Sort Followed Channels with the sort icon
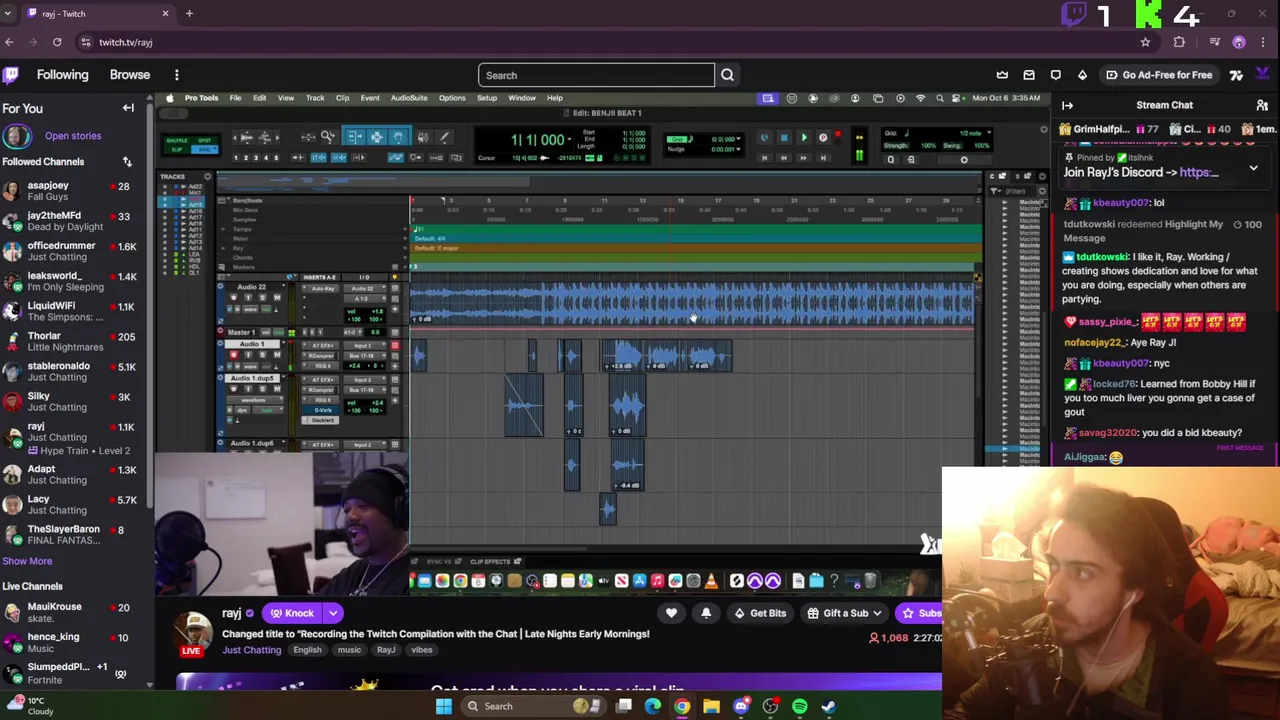The height and width of the screenshot is (720, 1280). pos(127,162)
